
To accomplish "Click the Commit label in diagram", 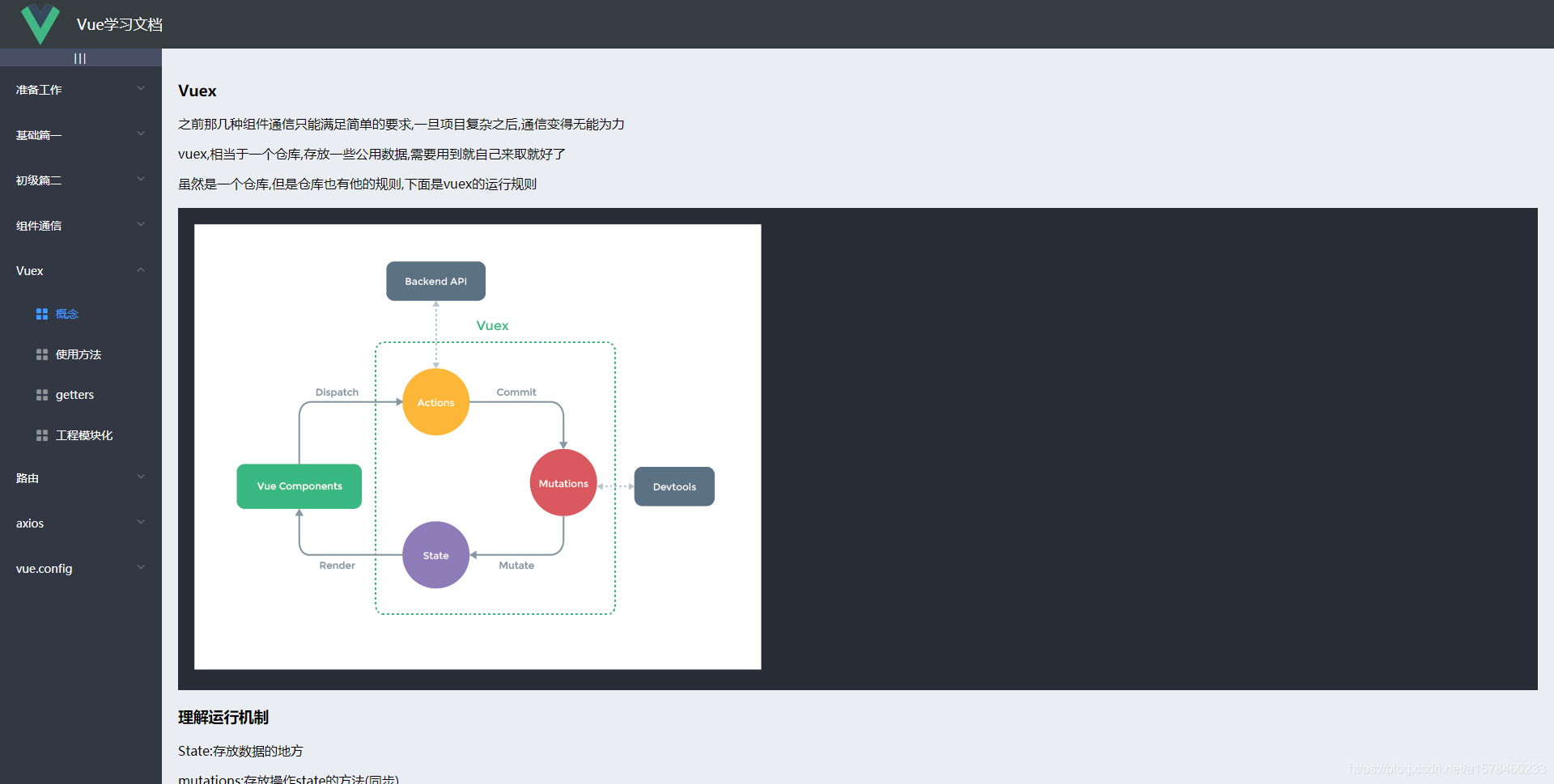I will (516, 392).
